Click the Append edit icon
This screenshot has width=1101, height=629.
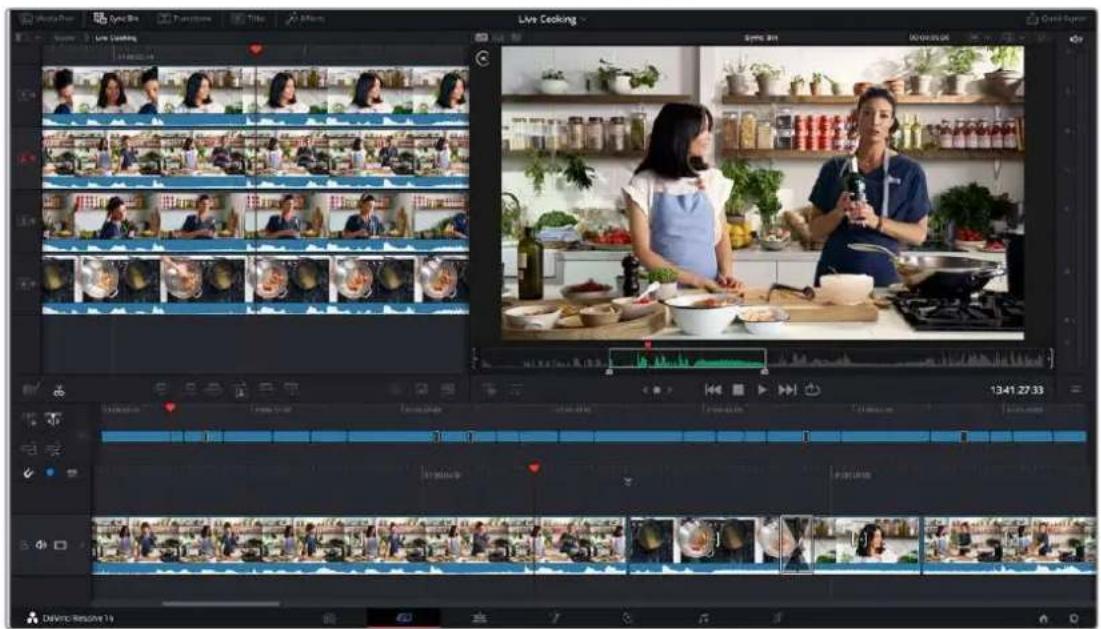tap(190, 389)
